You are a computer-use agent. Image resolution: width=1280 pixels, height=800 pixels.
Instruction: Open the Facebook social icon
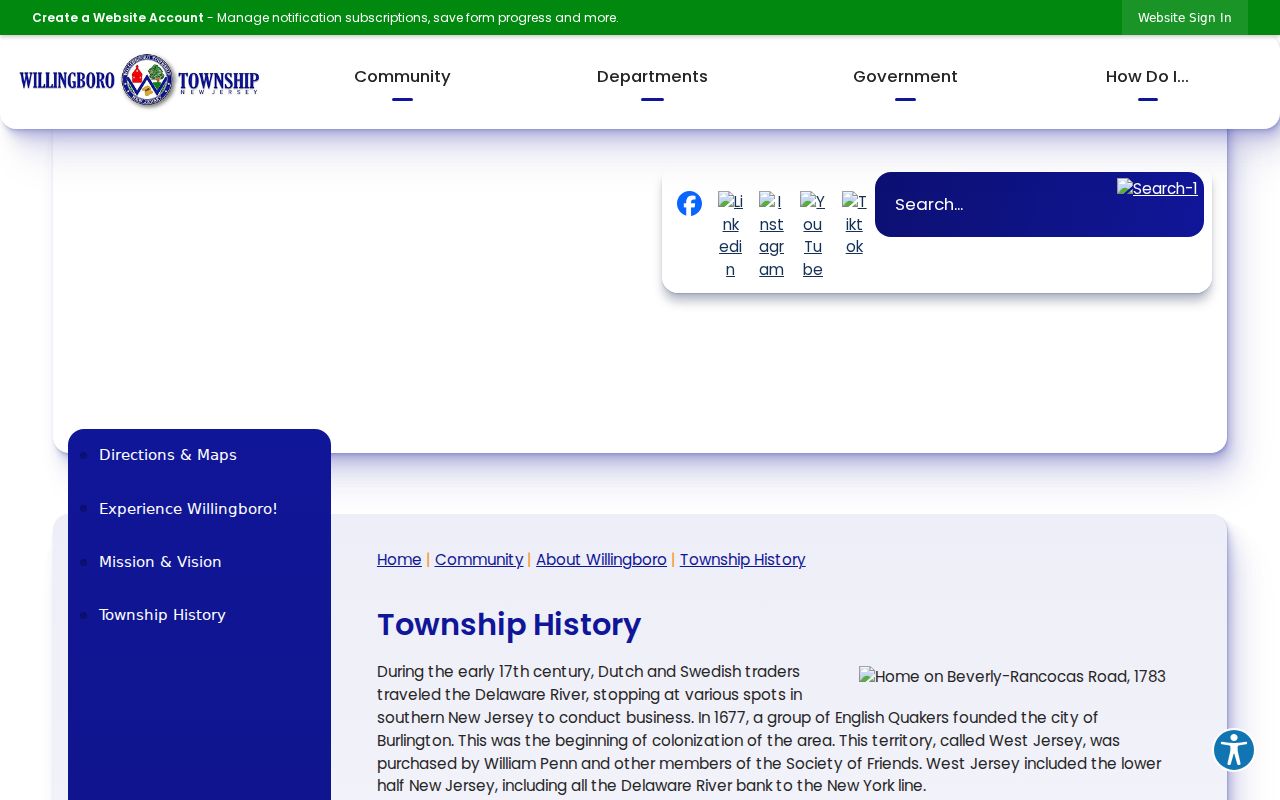click(689, 204)
